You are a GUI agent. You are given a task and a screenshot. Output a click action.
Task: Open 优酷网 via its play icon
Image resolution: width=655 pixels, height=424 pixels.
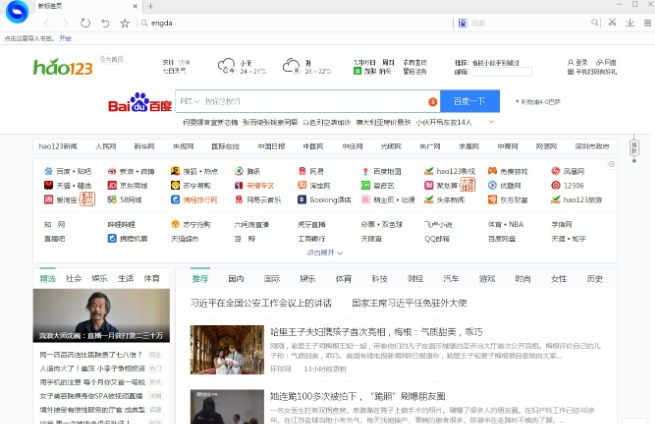pos(493,185)
